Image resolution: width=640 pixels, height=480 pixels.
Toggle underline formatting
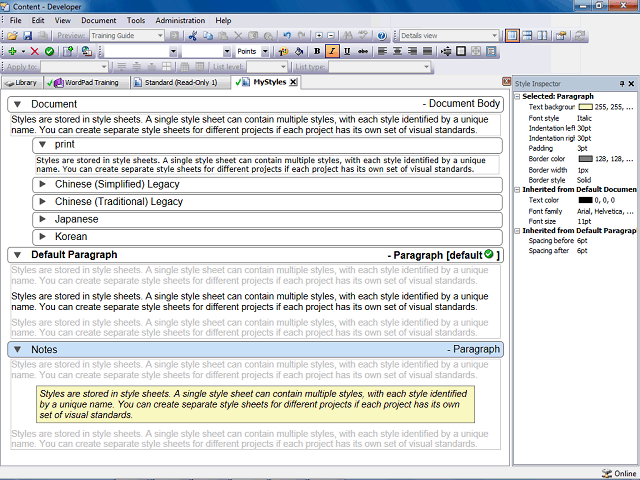pos(347,51)
